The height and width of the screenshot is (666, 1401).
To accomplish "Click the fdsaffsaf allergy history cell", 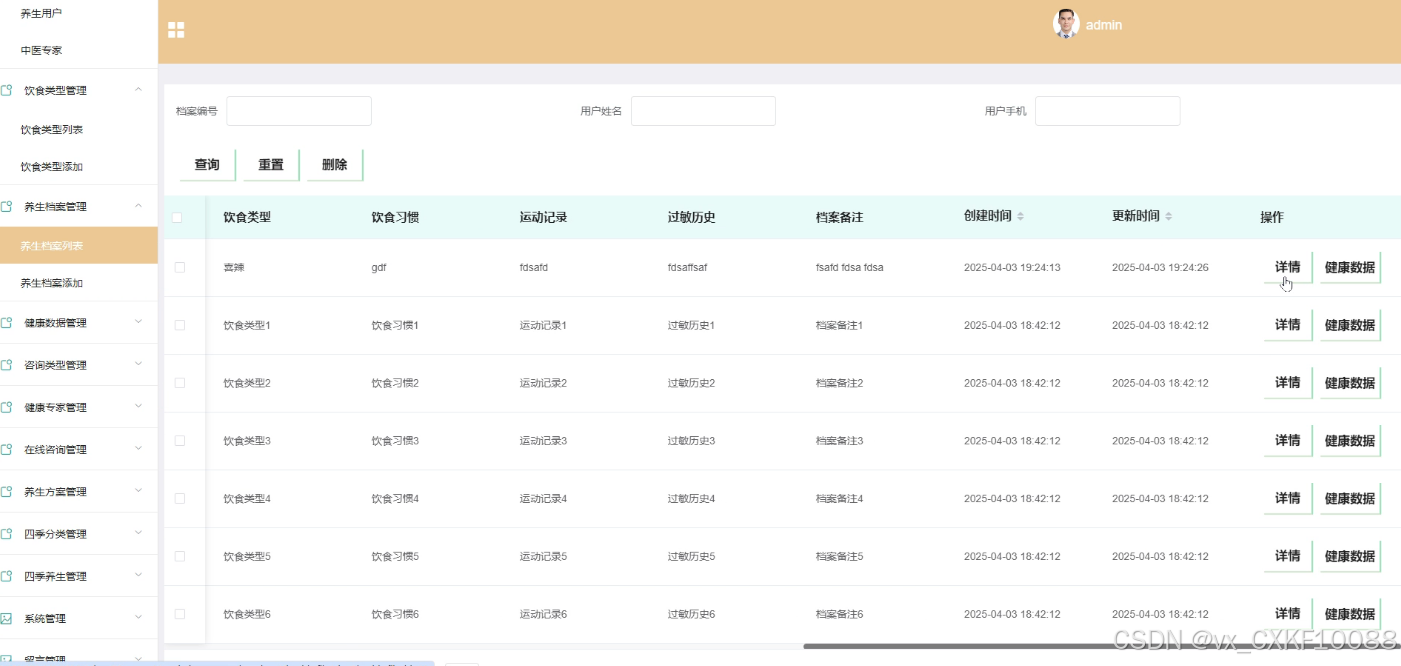I will click(x=687, y=268).
